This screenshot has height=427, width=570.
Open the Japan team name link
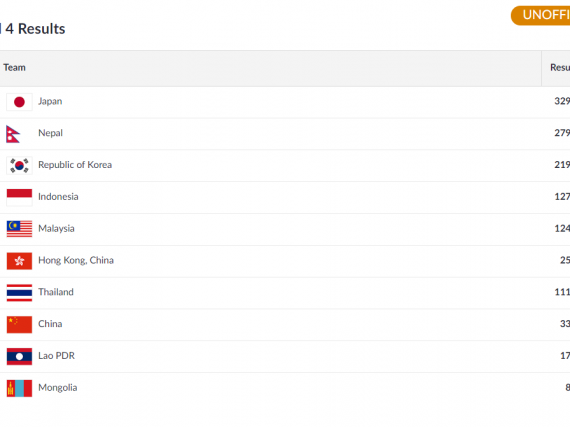pyautogui.click(x=50, y=101)
